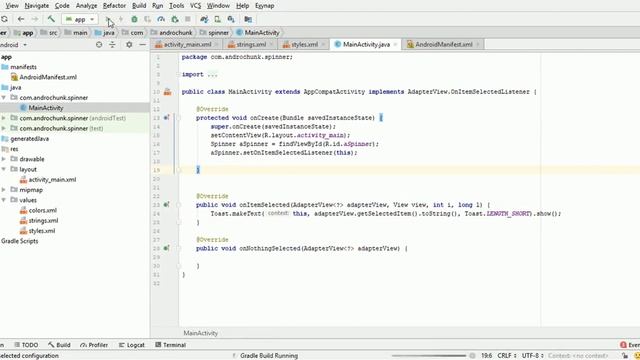Viewport: 640px width, 360px height.
Task: Select Gradle Scripts in project tree
Action: 20,241
